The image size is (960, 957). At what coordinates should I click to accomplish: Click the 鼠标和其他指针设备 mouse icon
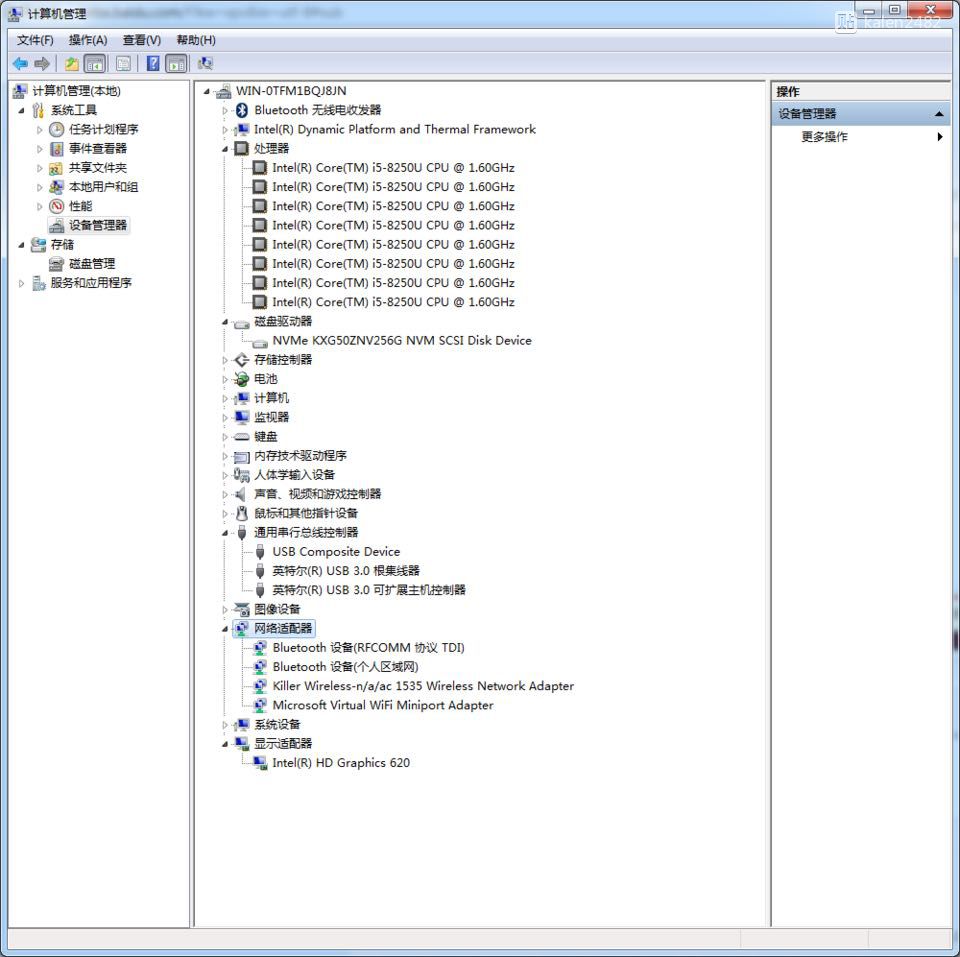tap(242, 513)
